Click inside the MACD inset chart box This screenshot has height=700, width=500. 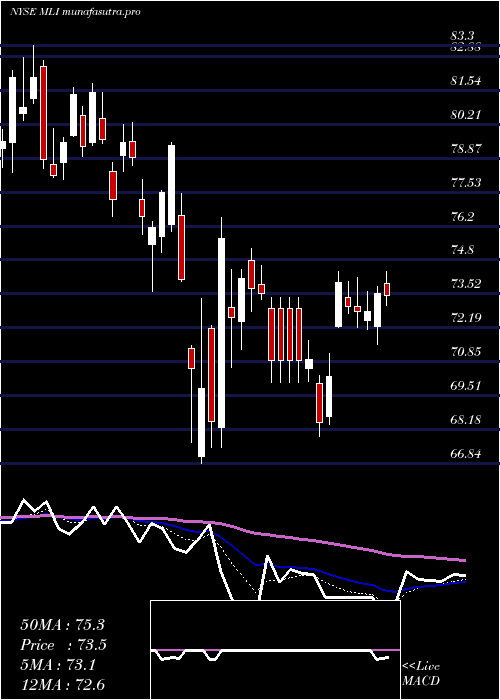pyautogui.click(x=275, y=650)
